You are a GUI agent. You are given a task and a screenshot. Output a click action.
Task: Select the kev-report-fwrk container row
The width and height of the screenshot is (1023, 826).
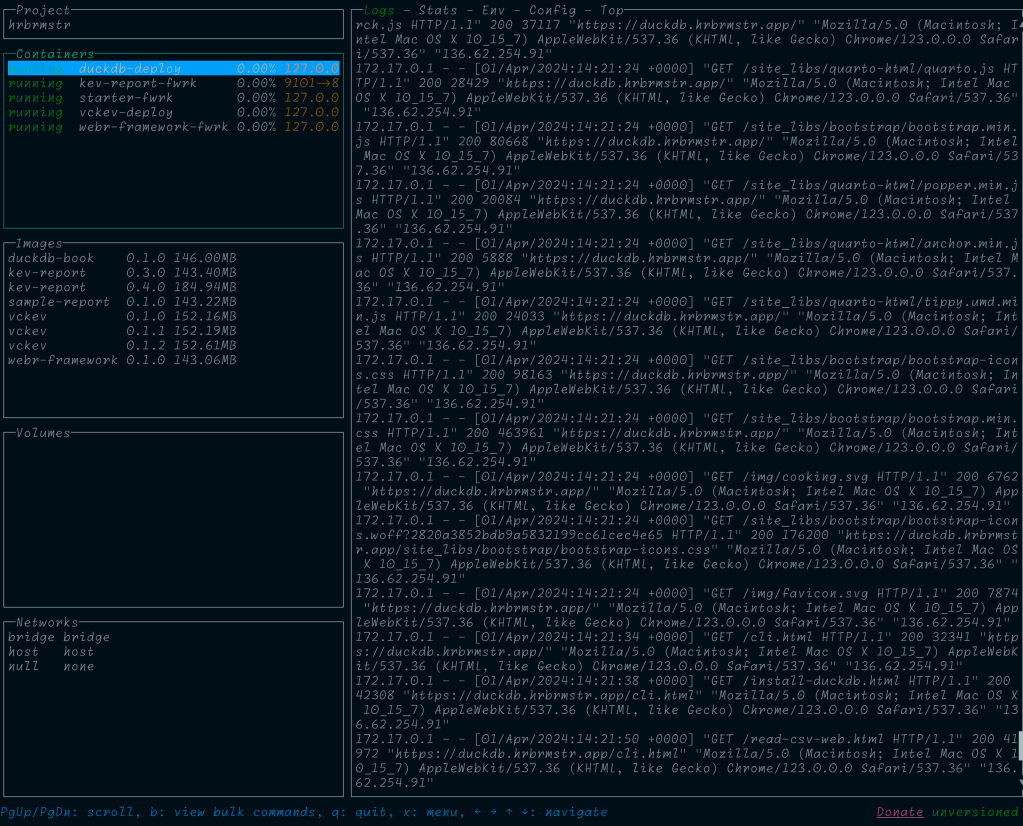pos(137,84)
